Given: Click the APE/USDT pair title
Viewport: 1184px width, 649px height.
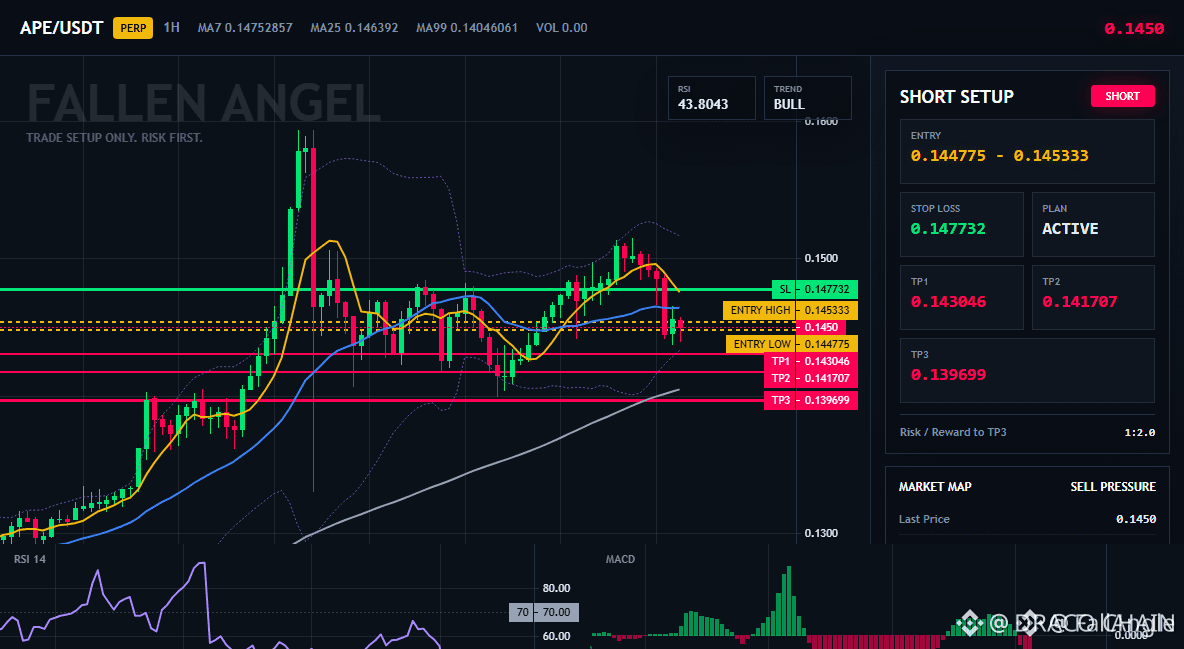Looking at the screenshot, I should [x=61, y=28].
